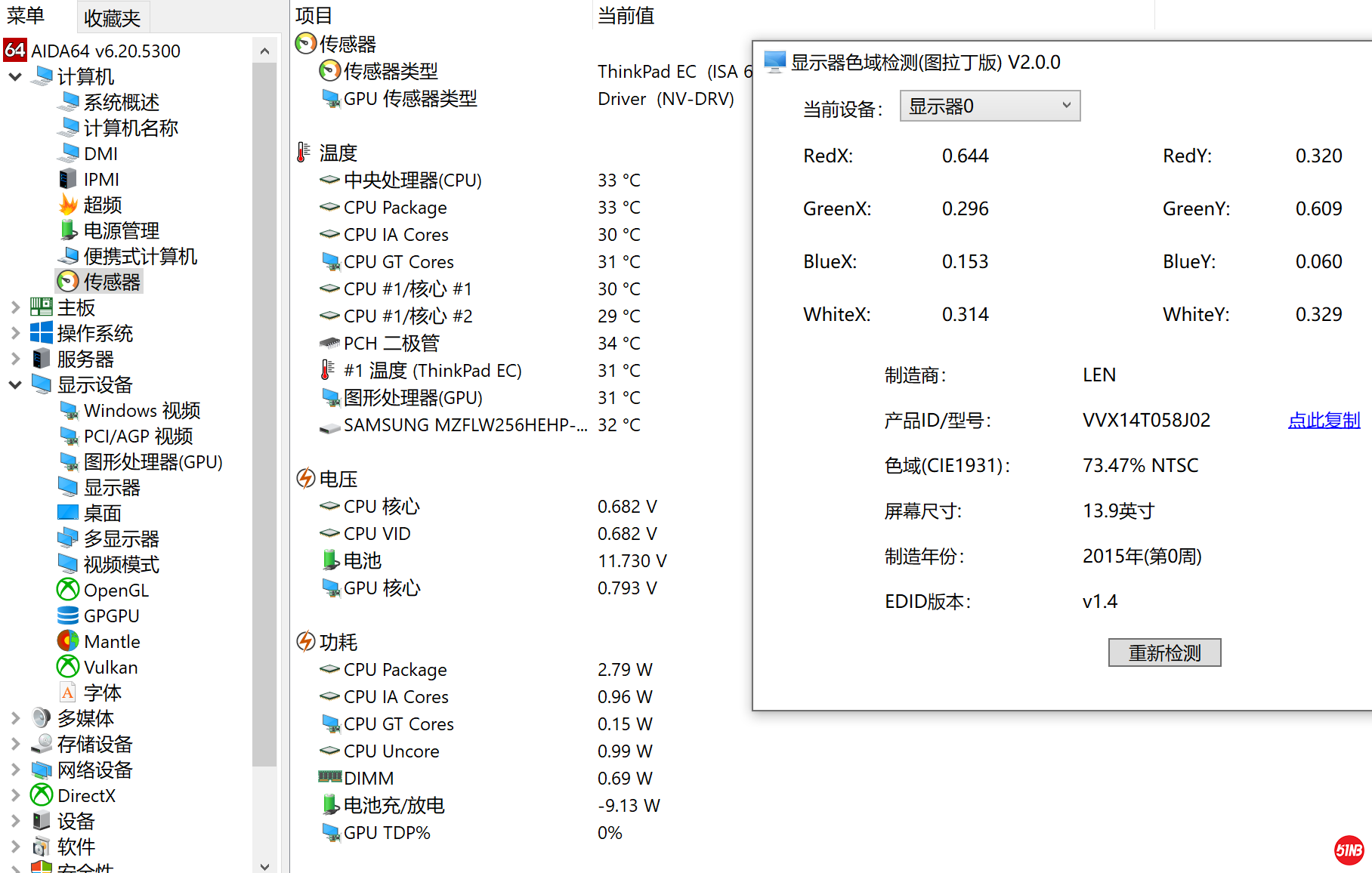Screen dimensions: 1372x873
Task: Expand the Multimedia tree node
Action: [15, 718]
